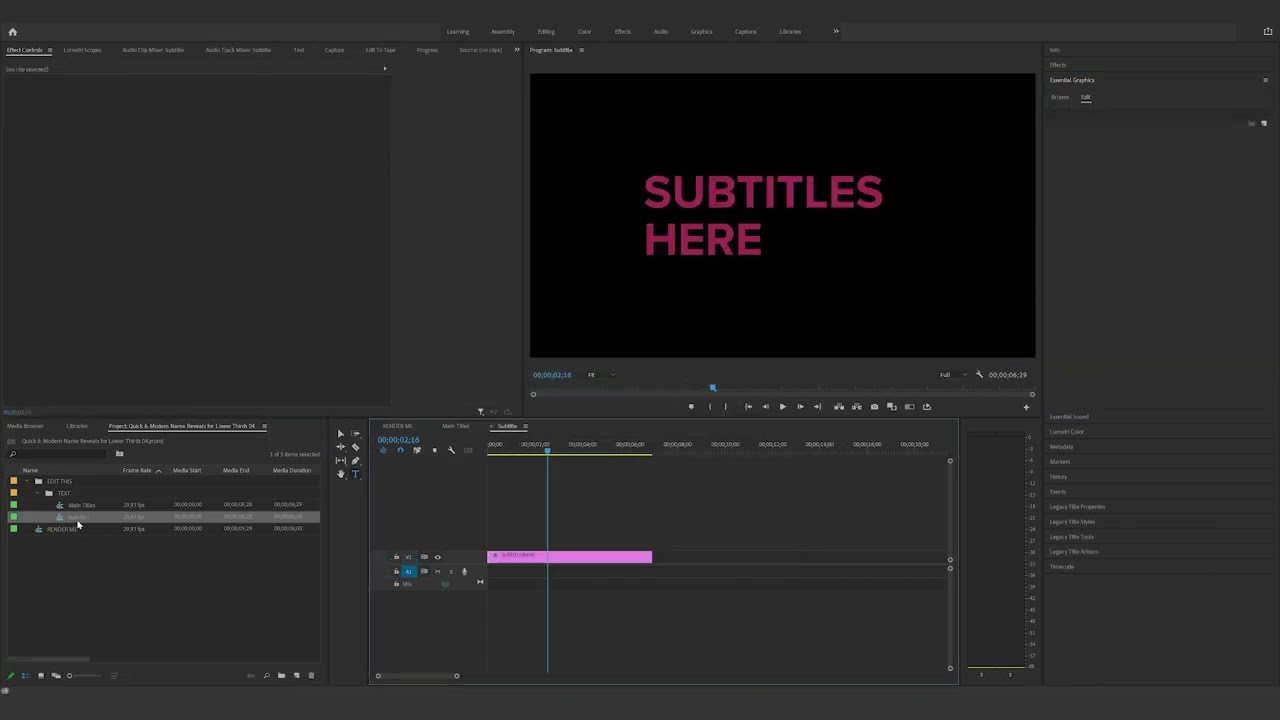The height and width of the screenshot is (720, 1280).
Task: Toggle V1 track output eye
Action: click(x=437, y=557)
